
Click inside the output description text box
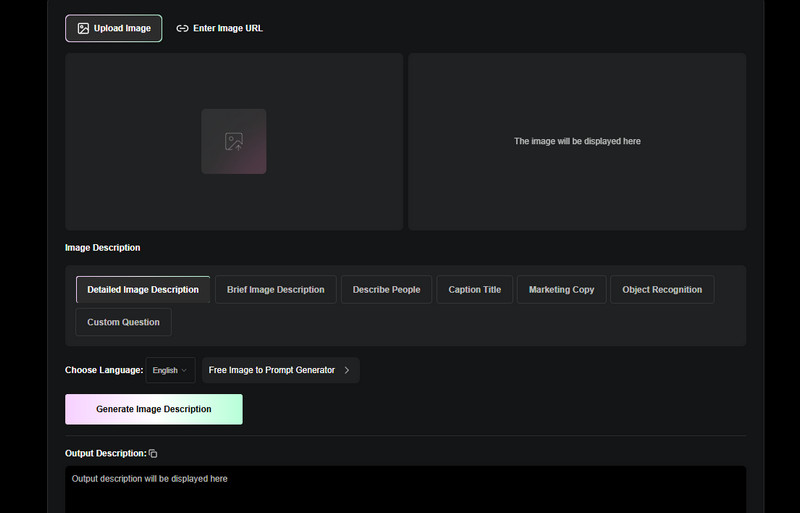coord(405,490)
